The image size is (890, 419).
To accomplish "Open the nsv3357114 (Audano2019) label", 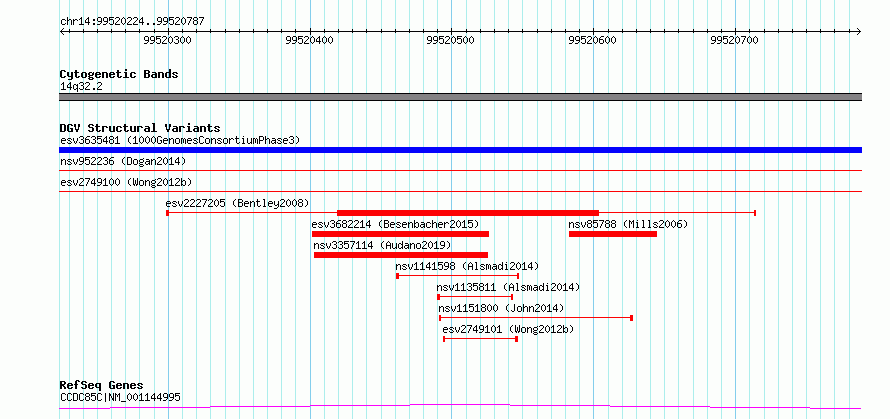I will pos(382,245).
